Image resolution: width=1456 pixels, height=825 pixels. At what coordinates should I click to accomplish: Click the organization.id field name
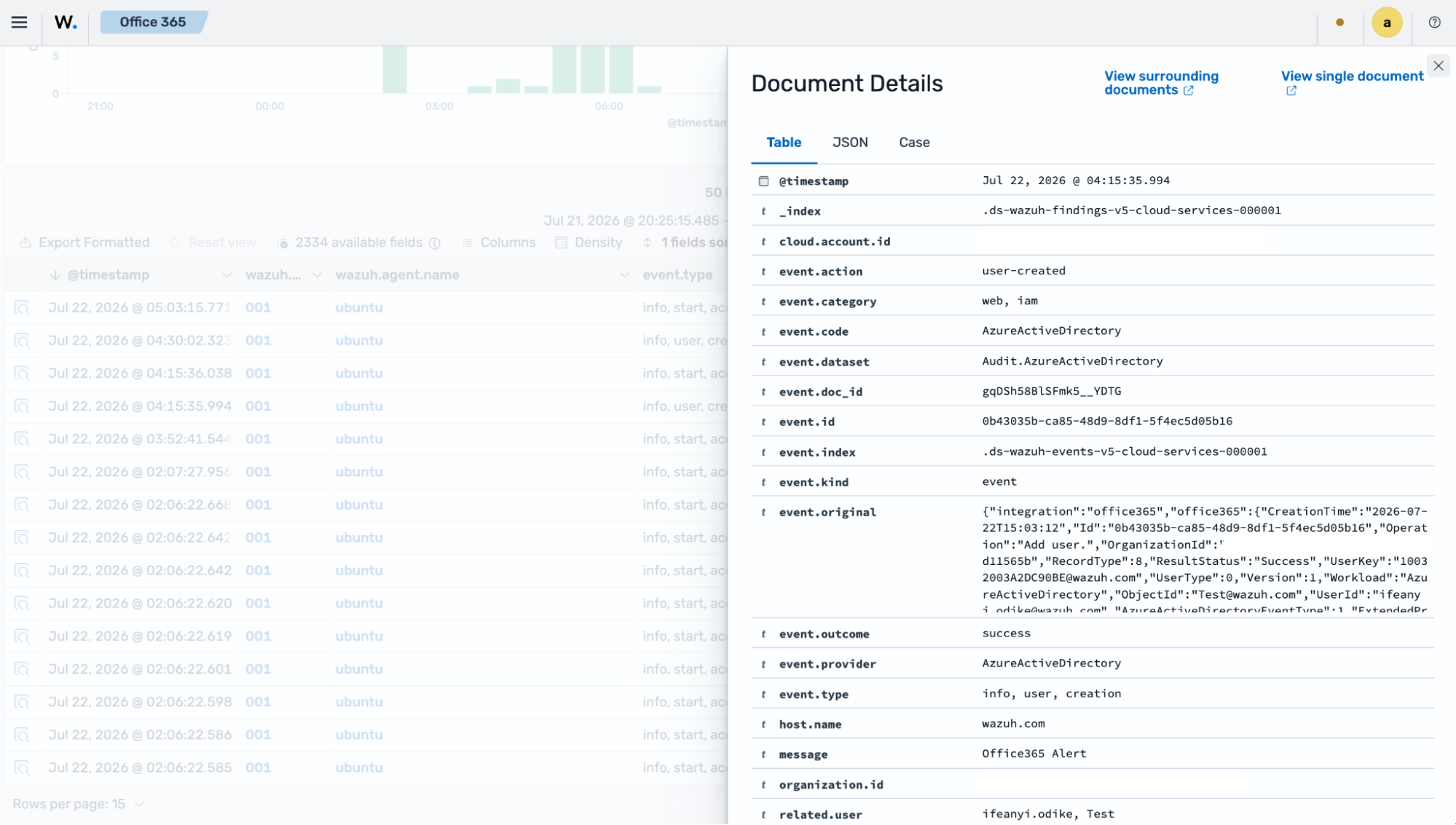click(831, 785)
